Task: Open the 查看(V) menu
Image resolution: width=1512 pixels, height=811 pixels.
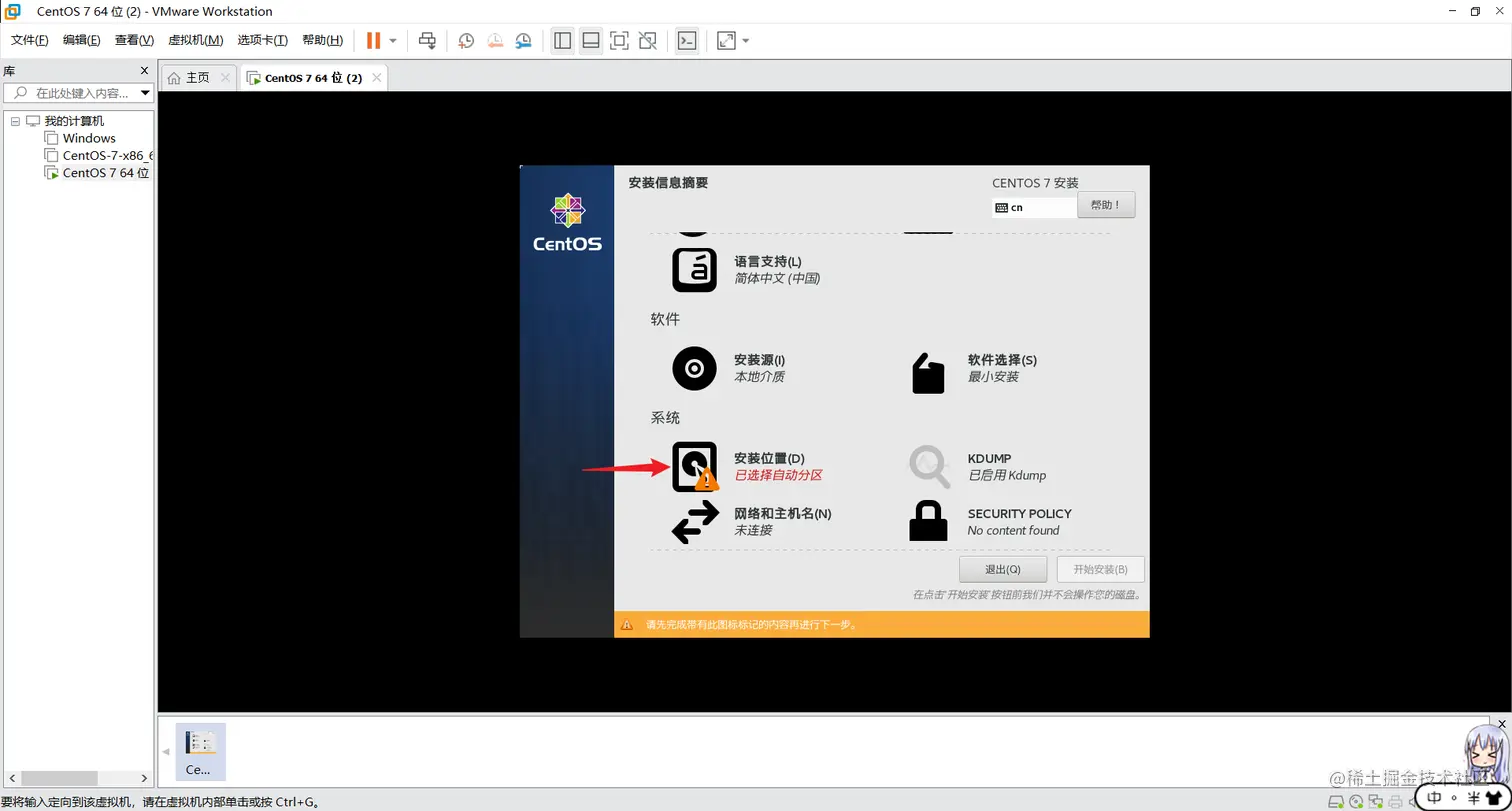Action: 134,40
